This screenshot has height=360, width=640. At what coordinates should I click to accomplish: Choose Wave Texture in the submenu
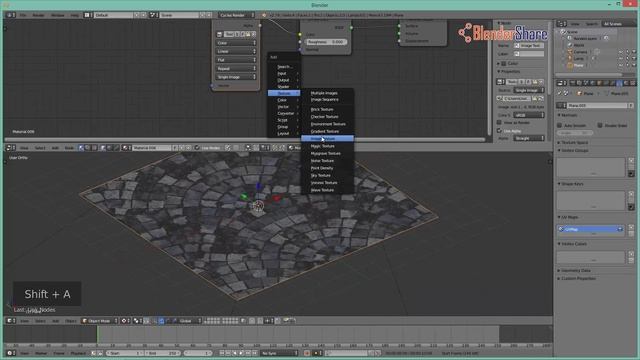pyautogui.click(x=327, y=190)
